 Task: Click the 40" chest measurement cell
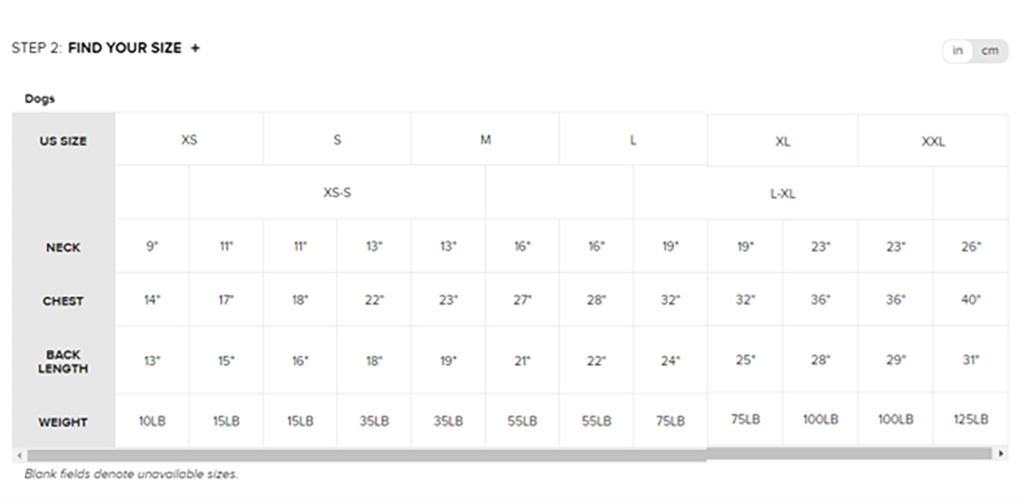[x=970, y=300]
